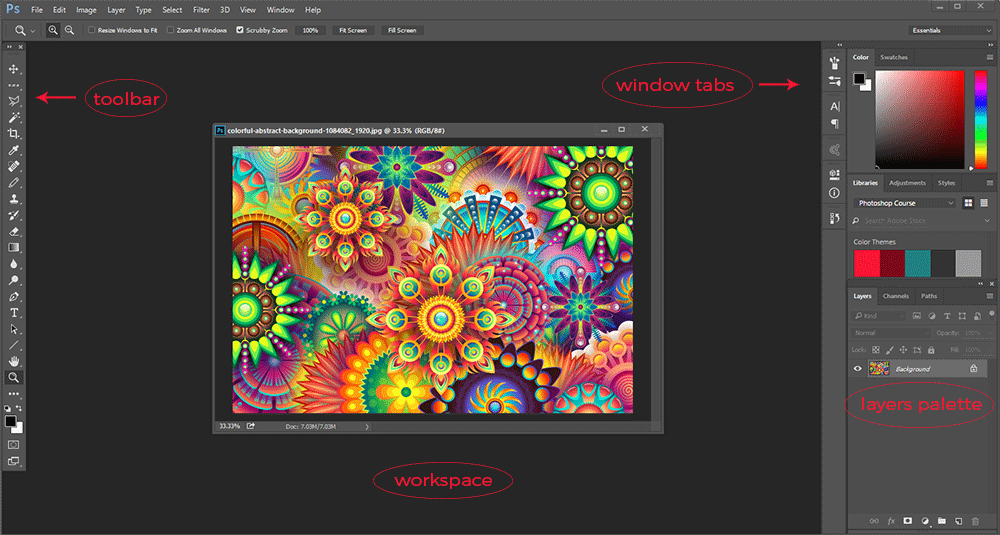Screen dimensions: 1000x535
Task: Open the Image menu
Action: point(86,10)
